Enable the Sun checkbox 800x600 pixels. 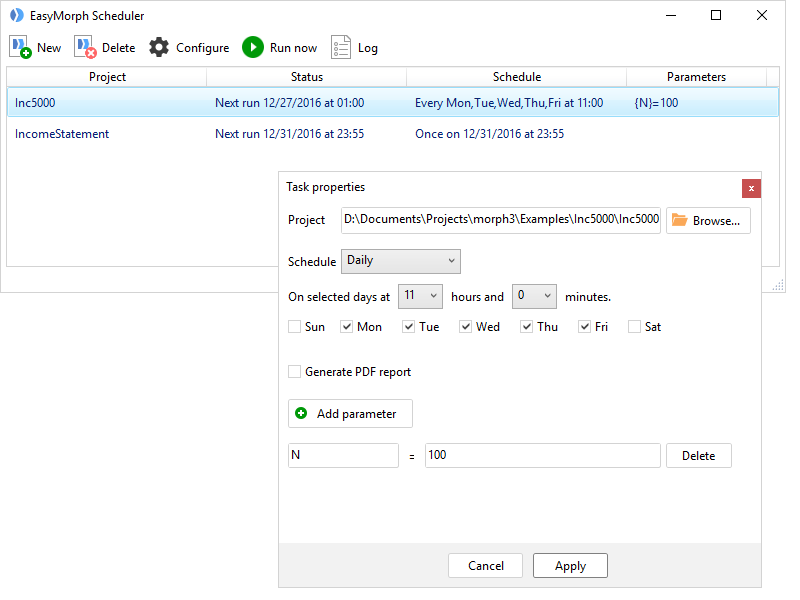294,327
